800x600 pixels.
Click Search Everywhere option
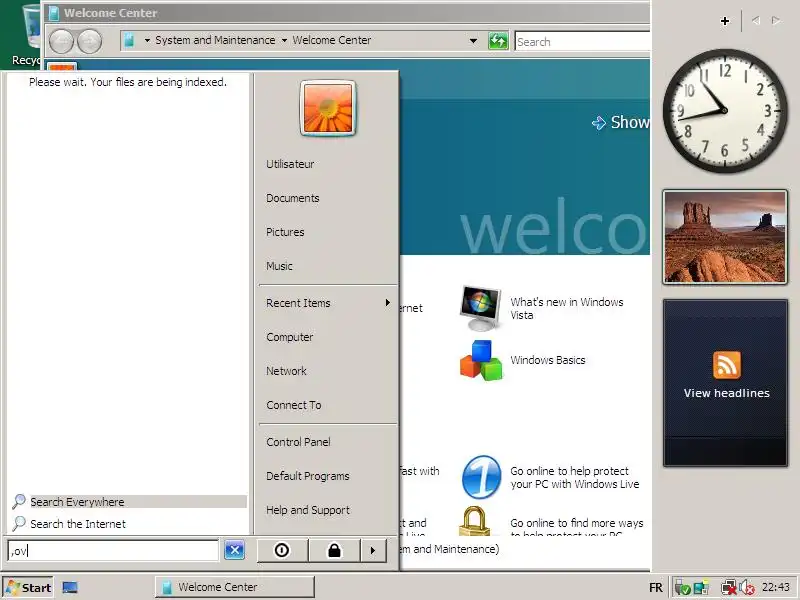point(129,502)
